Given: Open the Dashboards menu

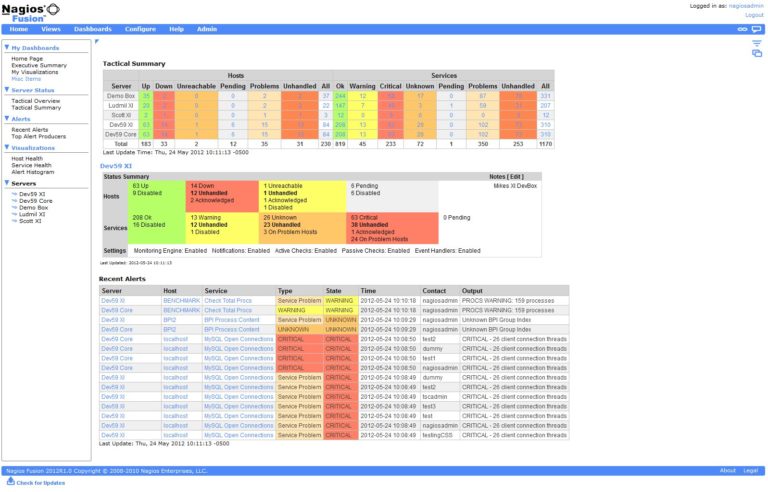Looking at the screenshot, I should point(93,29).
